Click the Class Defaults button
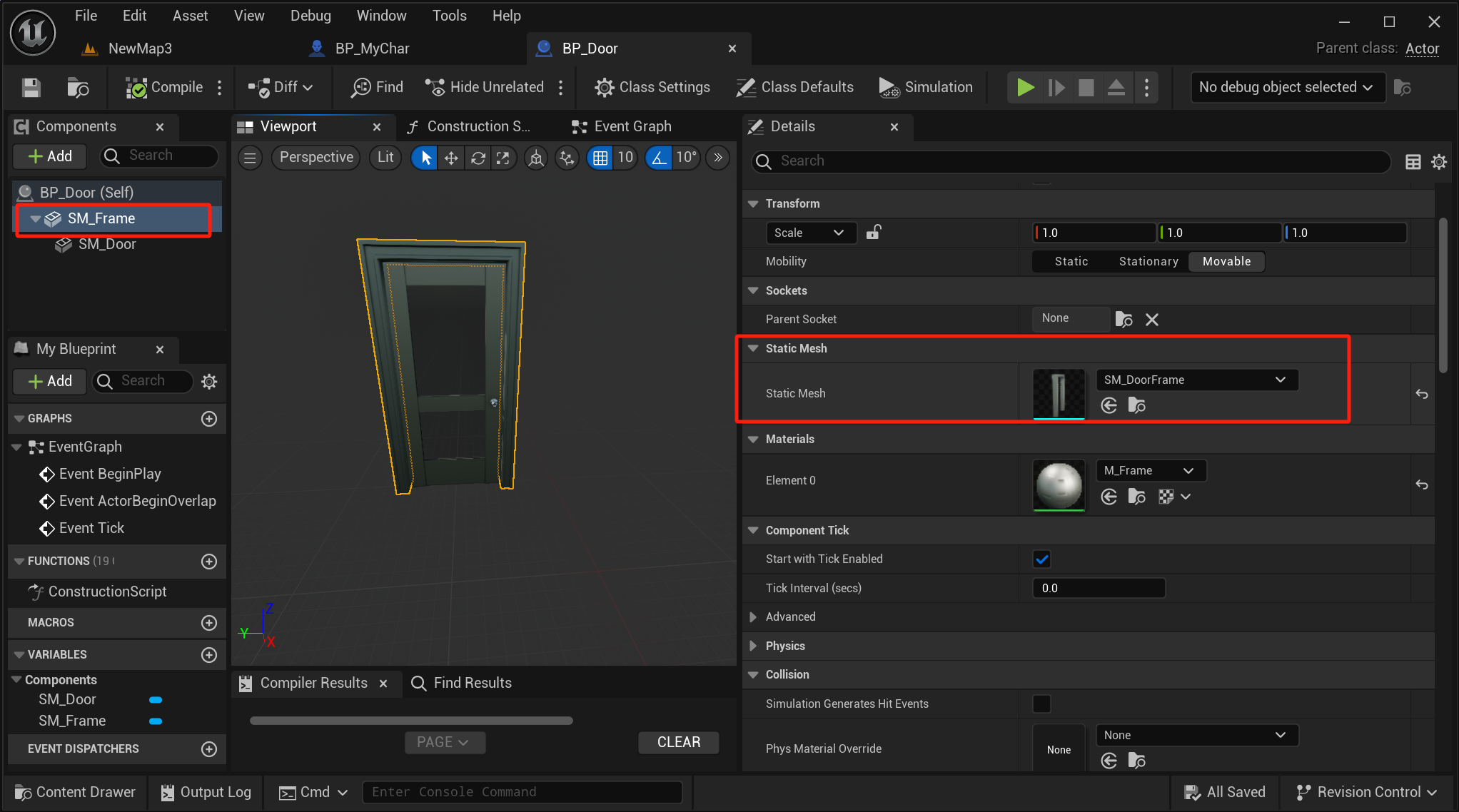The width and height of the screenshot is (1459, 812). tap(794, 87)
